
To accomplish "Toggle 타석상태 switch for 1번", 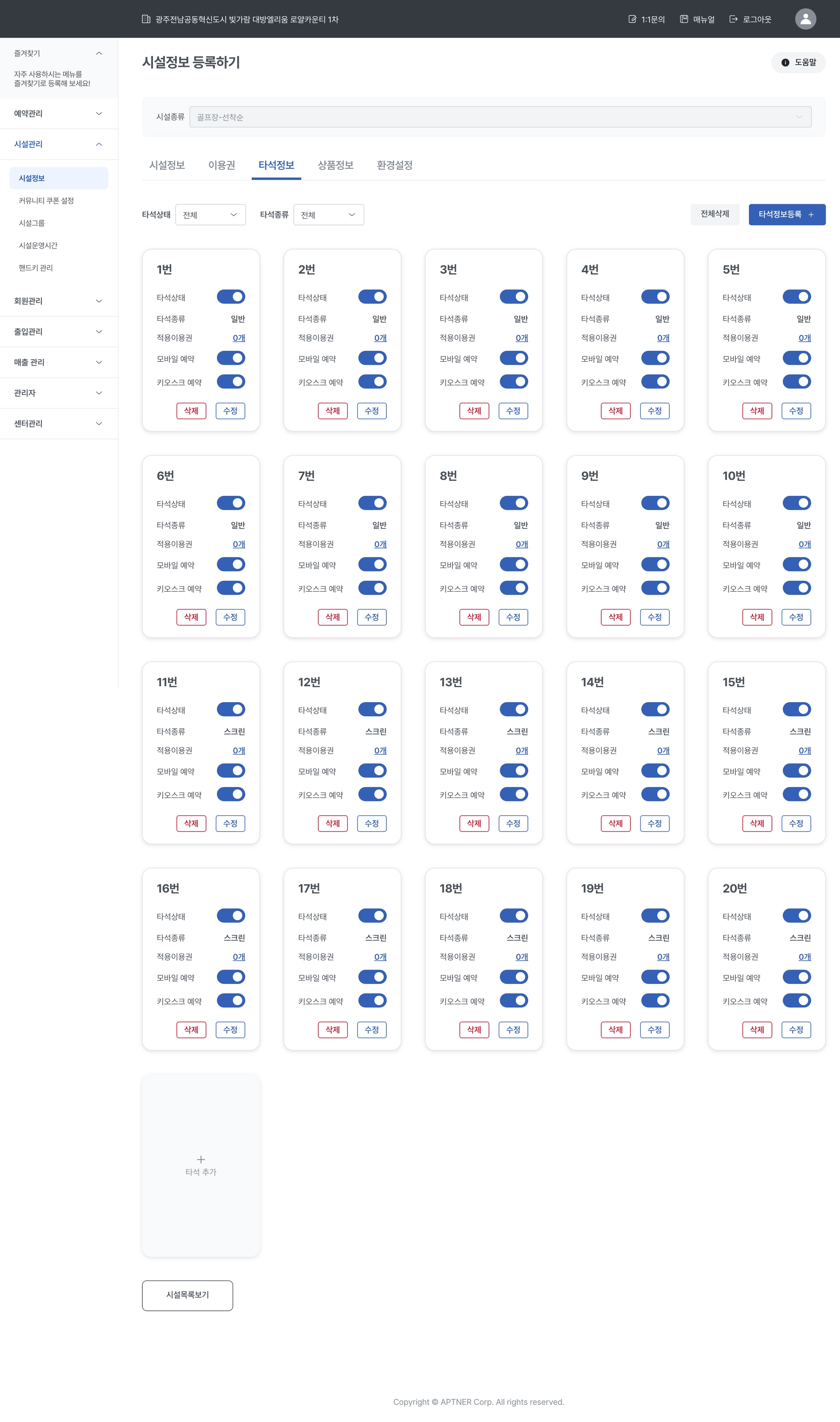I will [231, 297].
